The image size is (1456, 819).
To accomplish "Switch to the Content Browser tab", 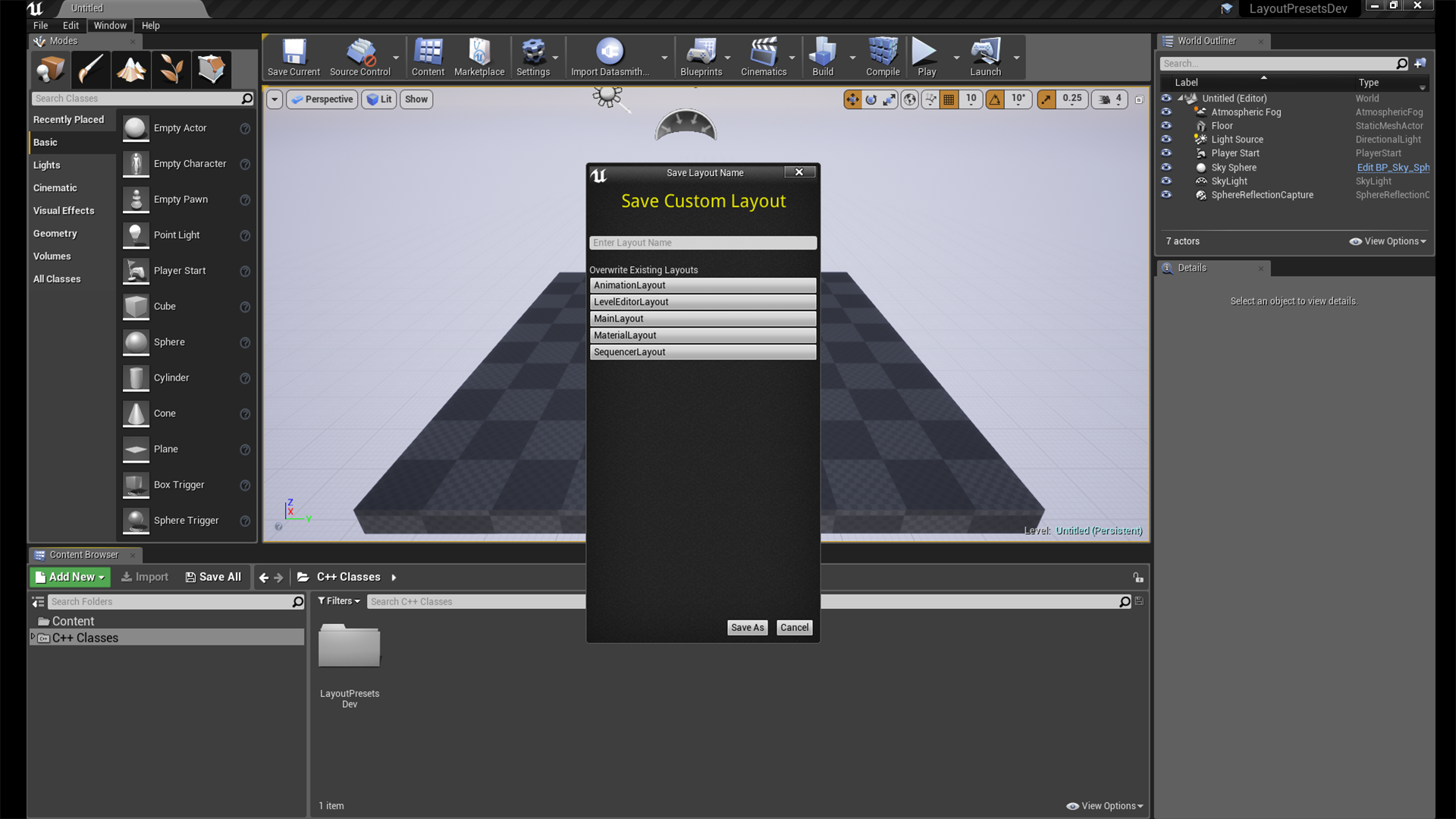I will pyautogui.click(x=83, y=554).
